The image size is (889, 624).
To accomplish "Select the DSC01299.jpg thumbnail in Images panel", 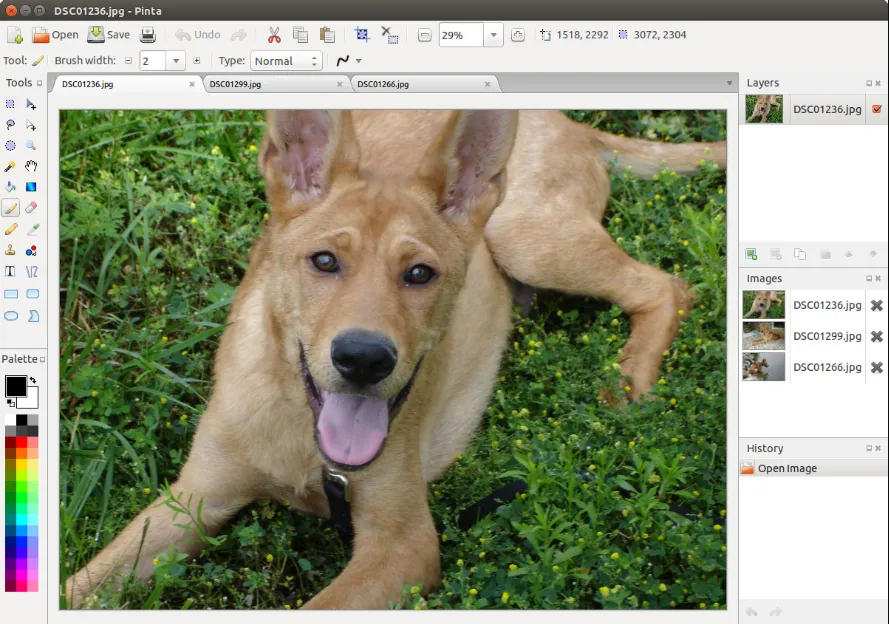I will (x=763, y=336).
